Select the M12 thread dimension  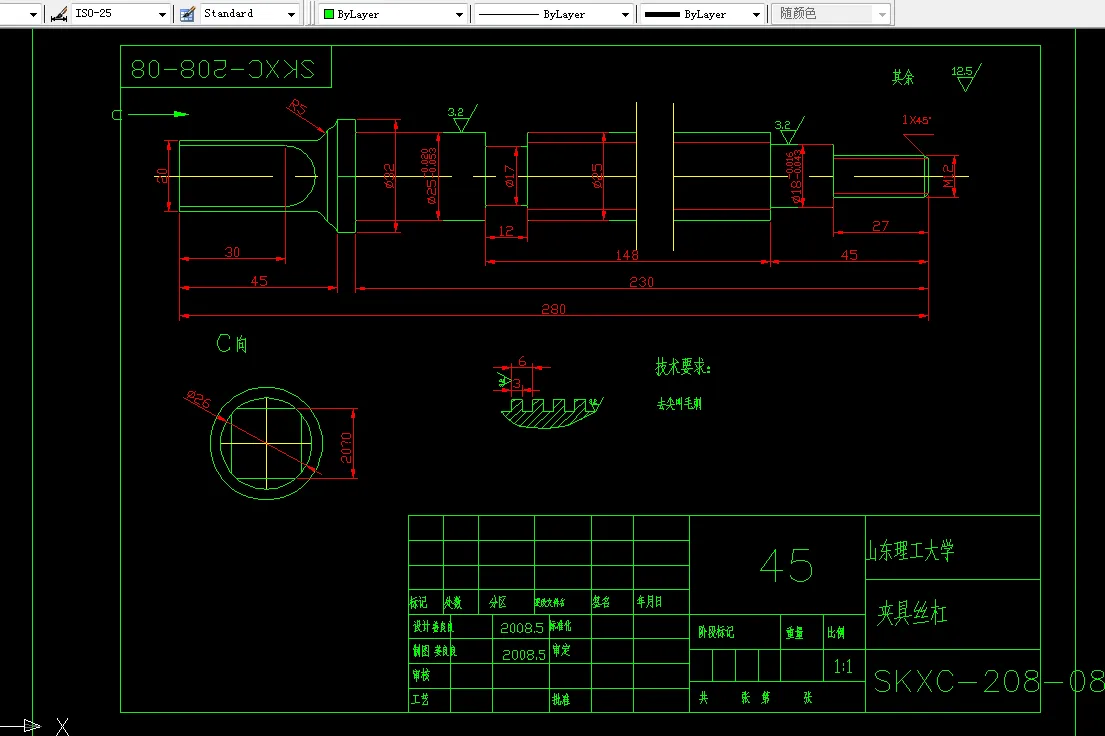click(x=949, y=176)
